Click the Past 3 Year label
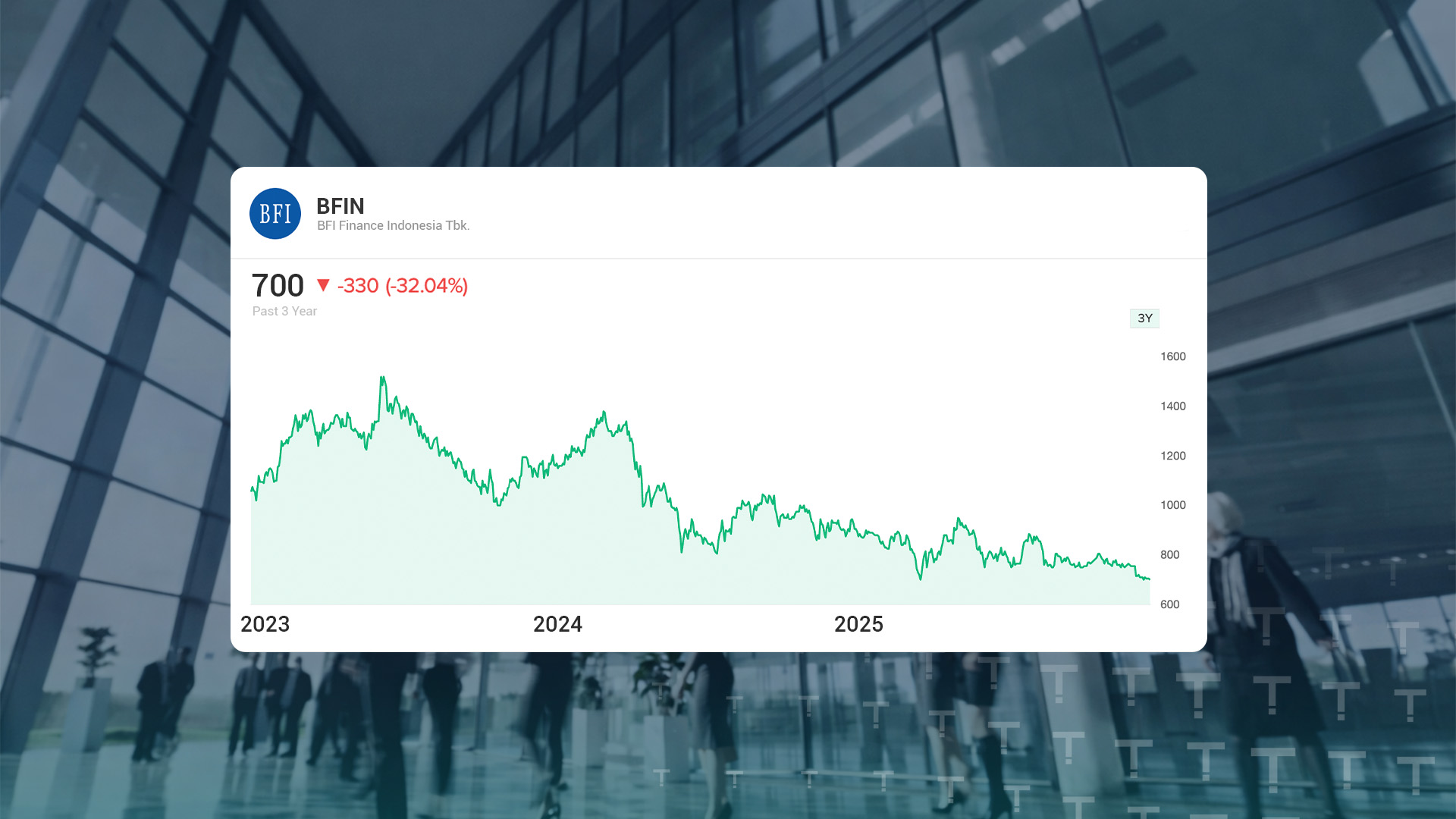 pyautogui.click(x=284, y=311)
